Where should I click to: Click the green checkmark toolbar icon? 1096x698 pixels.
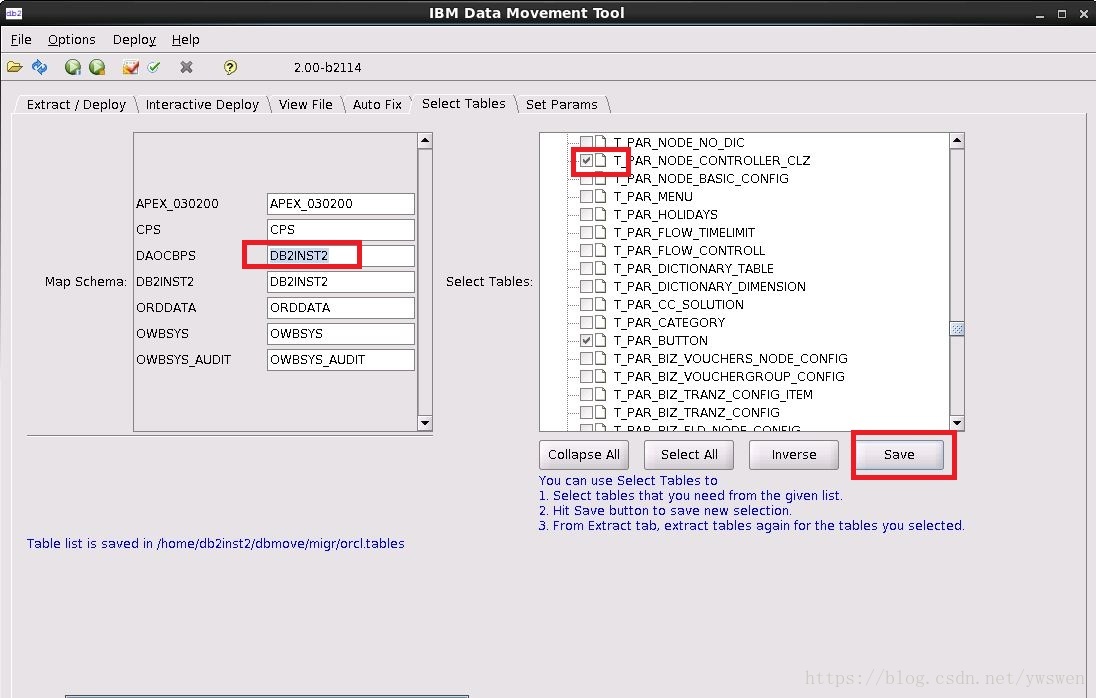point(154,67)
